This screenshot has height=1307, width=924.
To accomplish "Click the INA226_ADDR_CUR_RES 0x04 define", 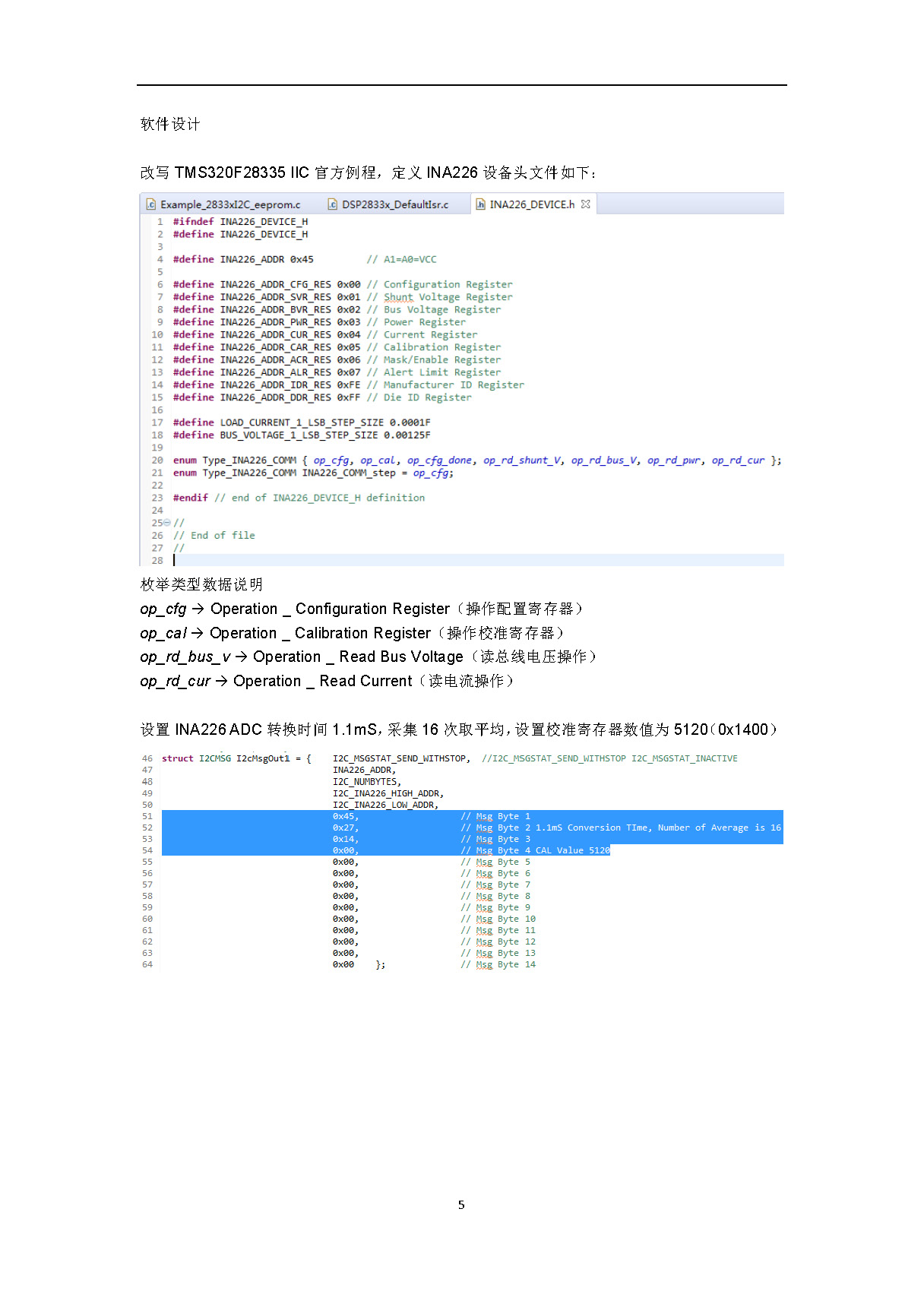I will point(325,334).
